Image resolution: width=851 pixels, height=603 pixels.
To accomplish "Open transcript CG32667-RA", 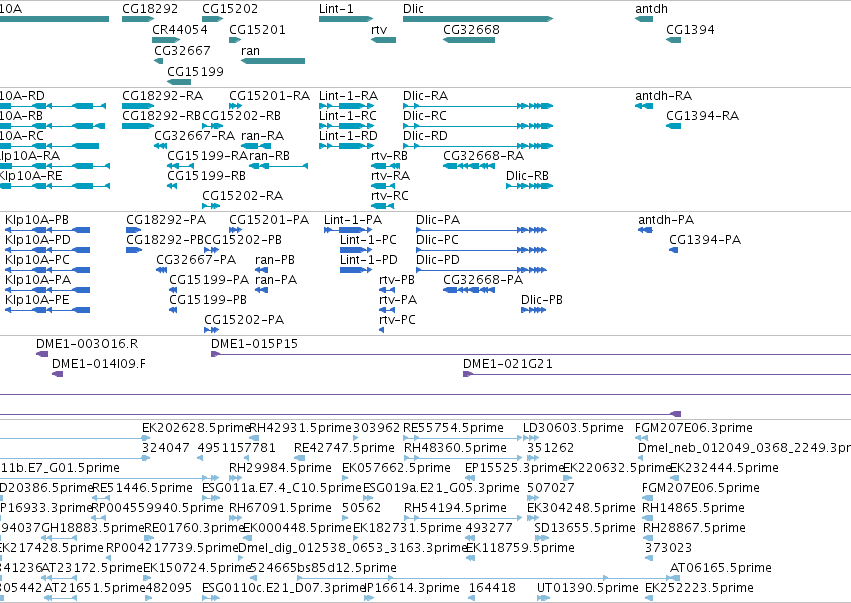I will coord(195,136).
